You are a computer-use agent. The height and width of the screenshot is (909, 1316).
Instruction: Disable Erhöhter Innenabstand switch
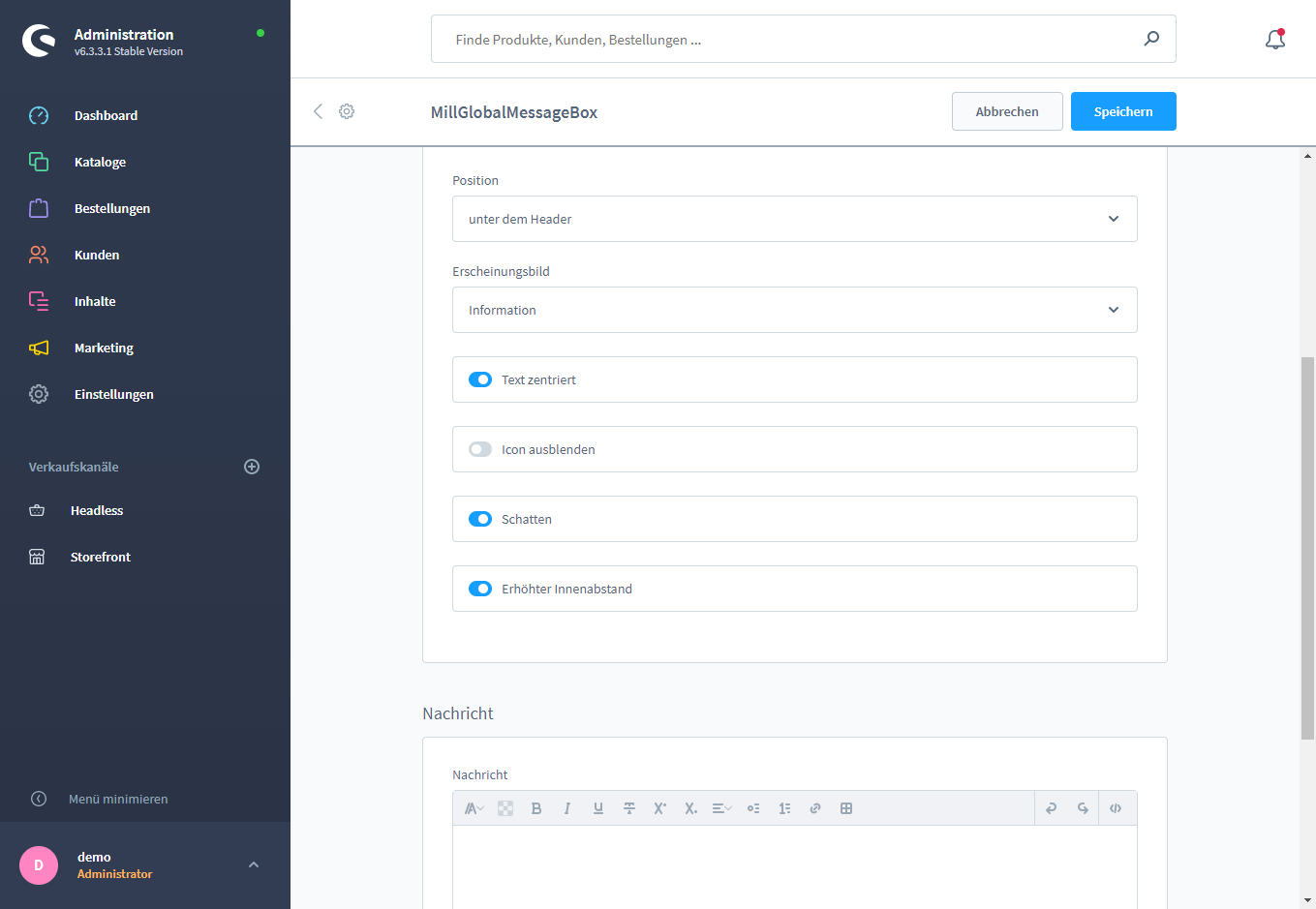pos(480,589)
